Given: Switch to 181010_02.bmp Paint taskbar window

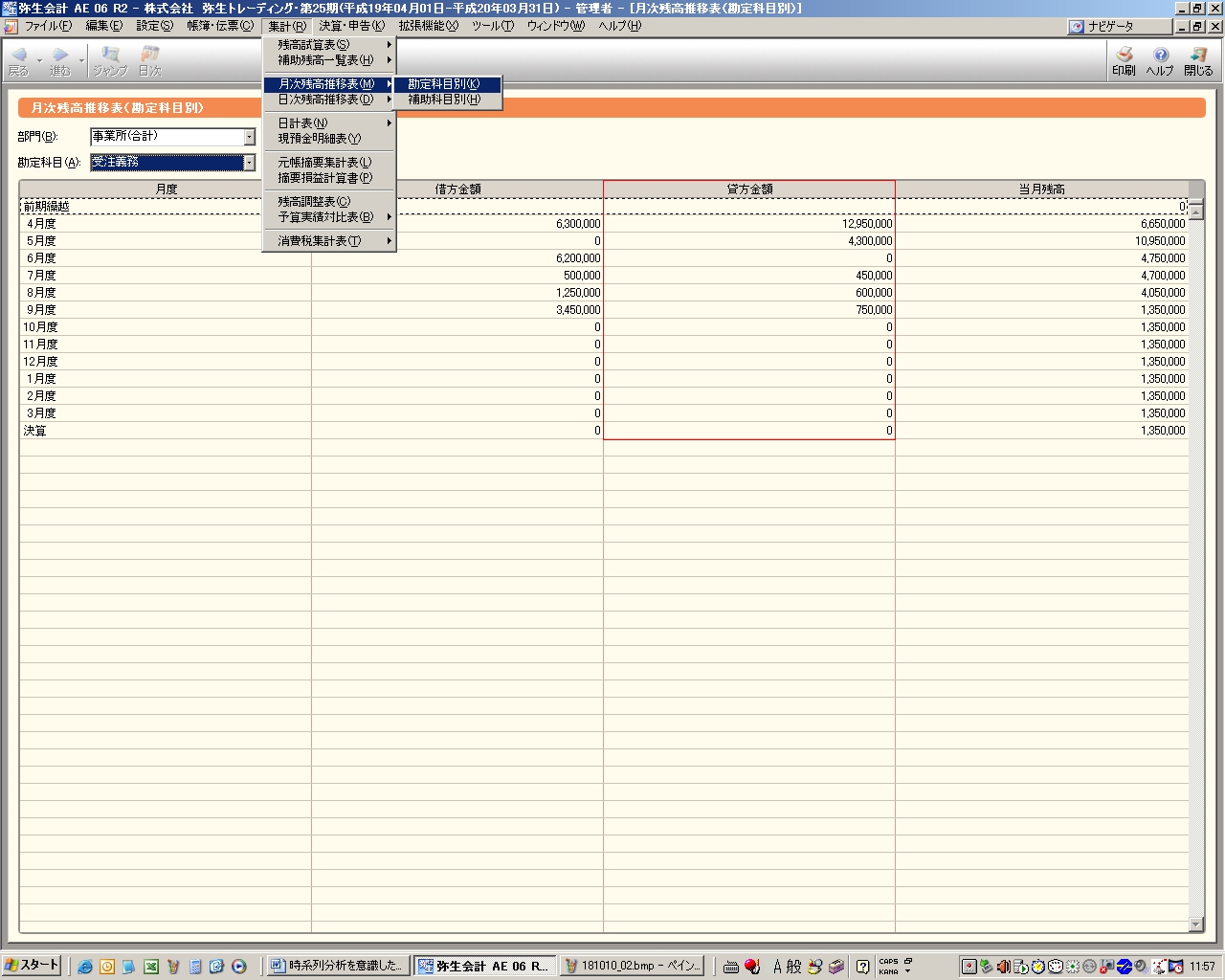Looking at the screenshot, I should pos(634,966).
